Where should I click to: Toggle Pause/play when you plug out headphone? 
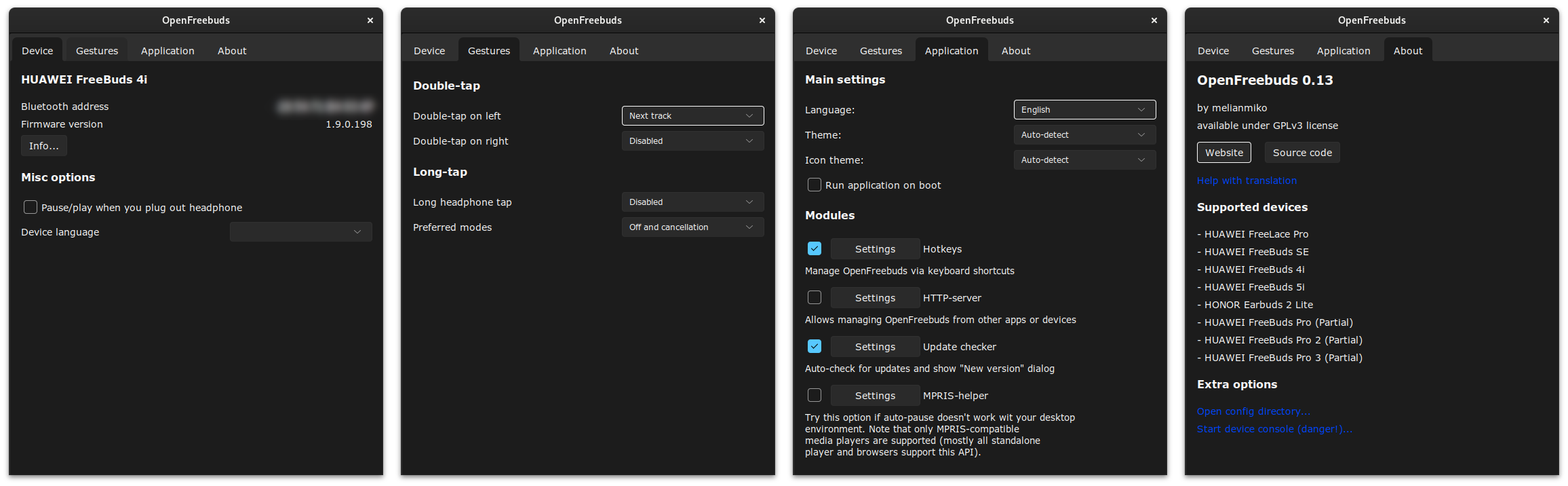pos(31,207)
